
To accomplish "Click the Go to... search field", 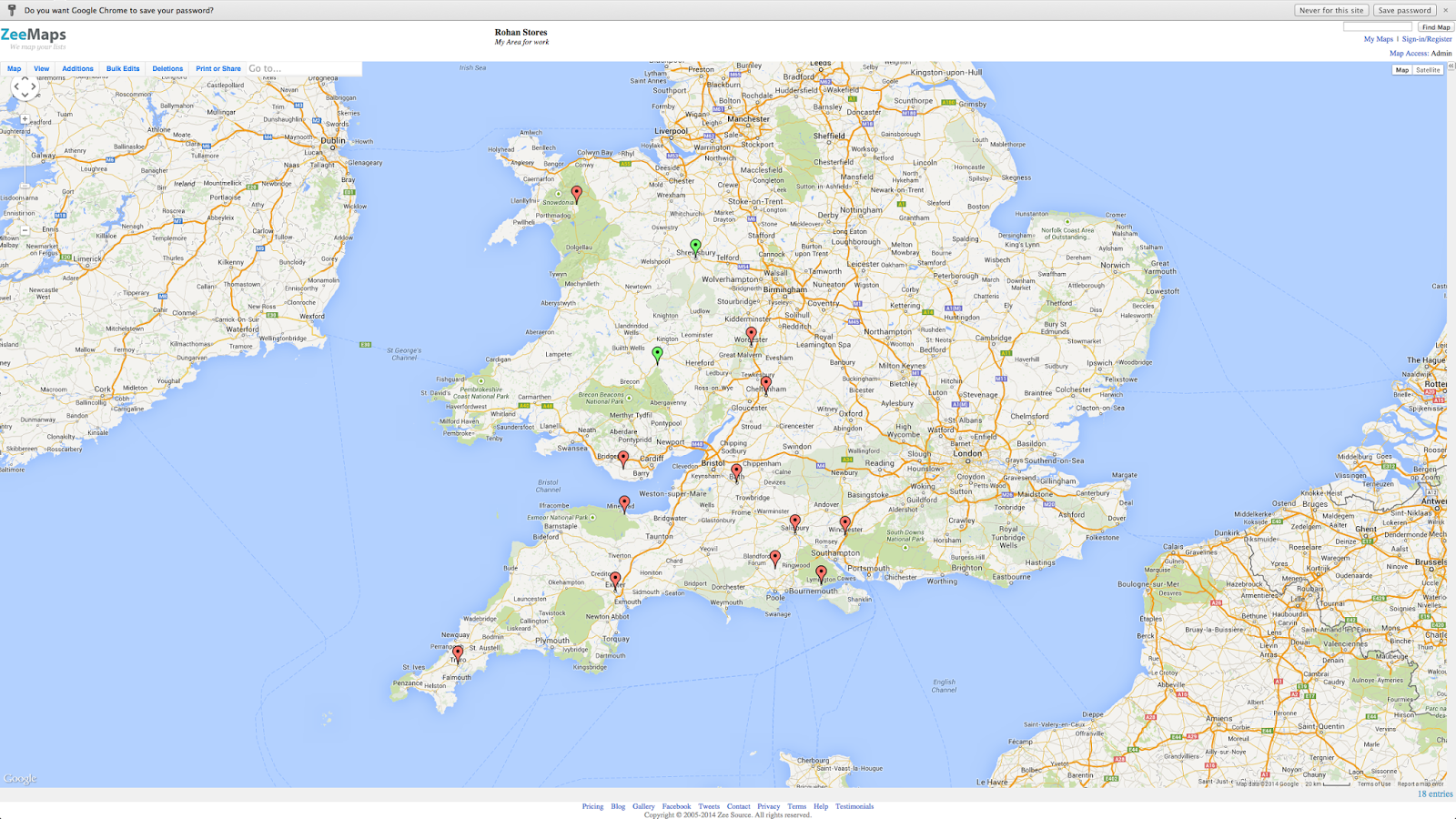I will click(x=303, y=68).
